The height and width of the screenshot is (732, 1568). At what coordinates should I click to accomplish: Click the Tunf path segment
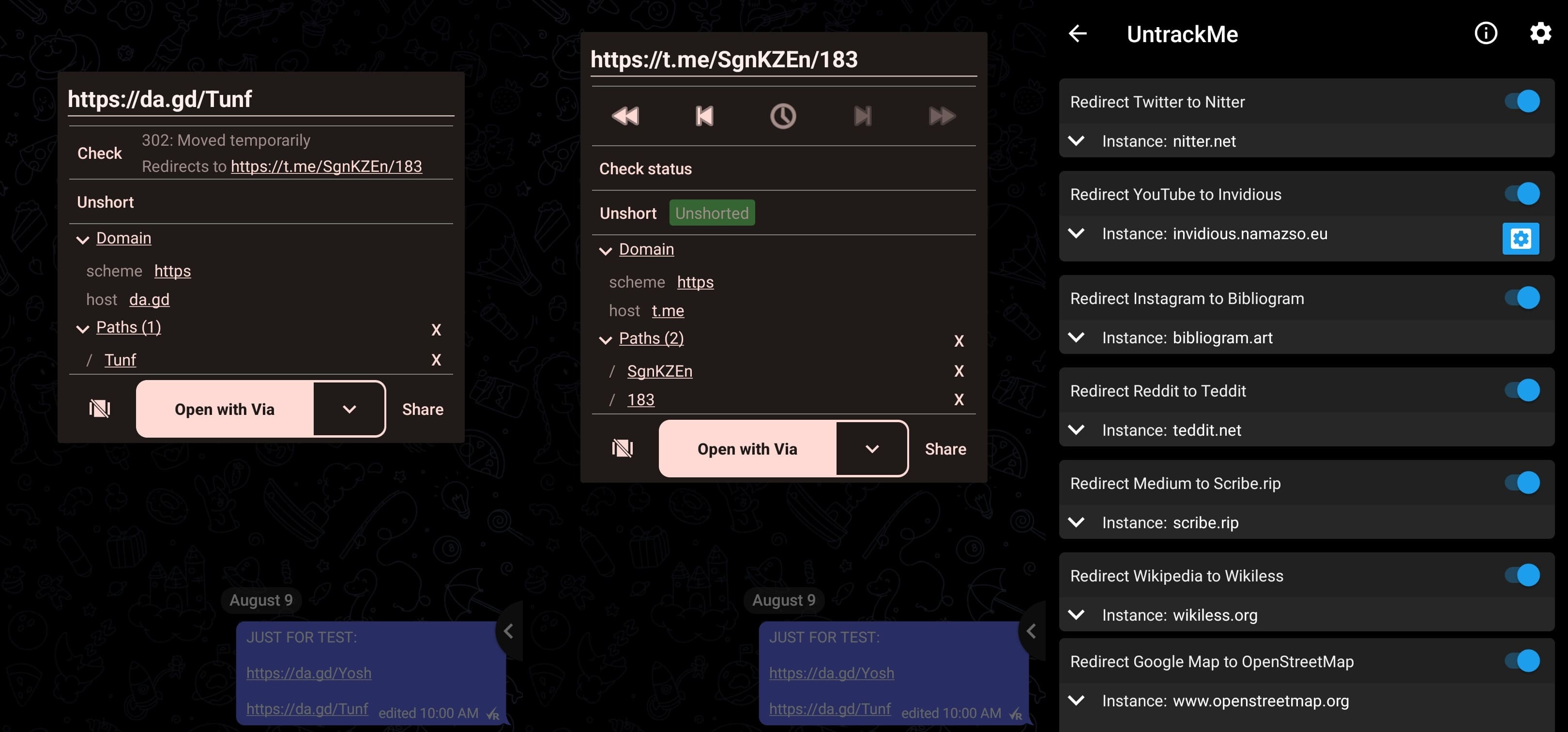[x=120, y=360]
